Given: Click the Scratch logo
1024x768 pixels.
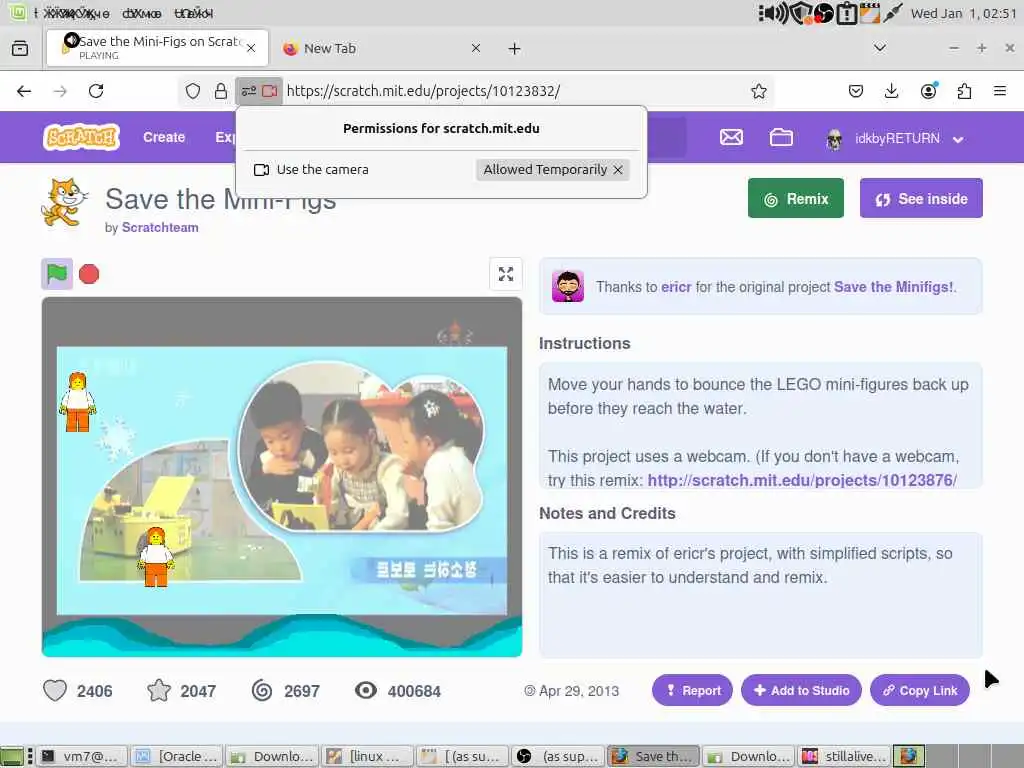Looking at the screenshot, I should click(82, 137).
